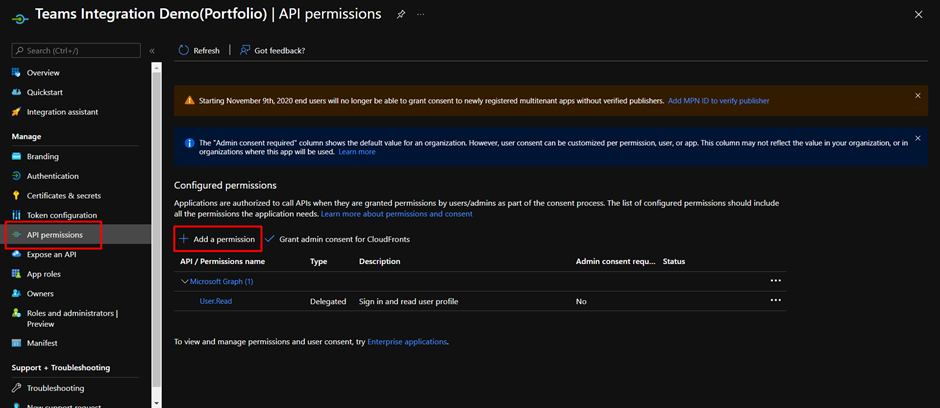Click the Integration assistant rocket icon
The width and height of the screenshot is (940, 408).
coord(17,112)
